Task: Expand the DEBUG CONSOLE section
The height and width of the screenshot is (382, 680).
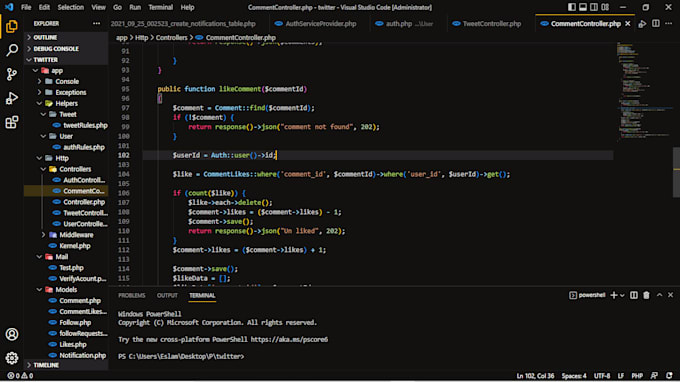Action: pyautogui.click(x=66, y=49)
